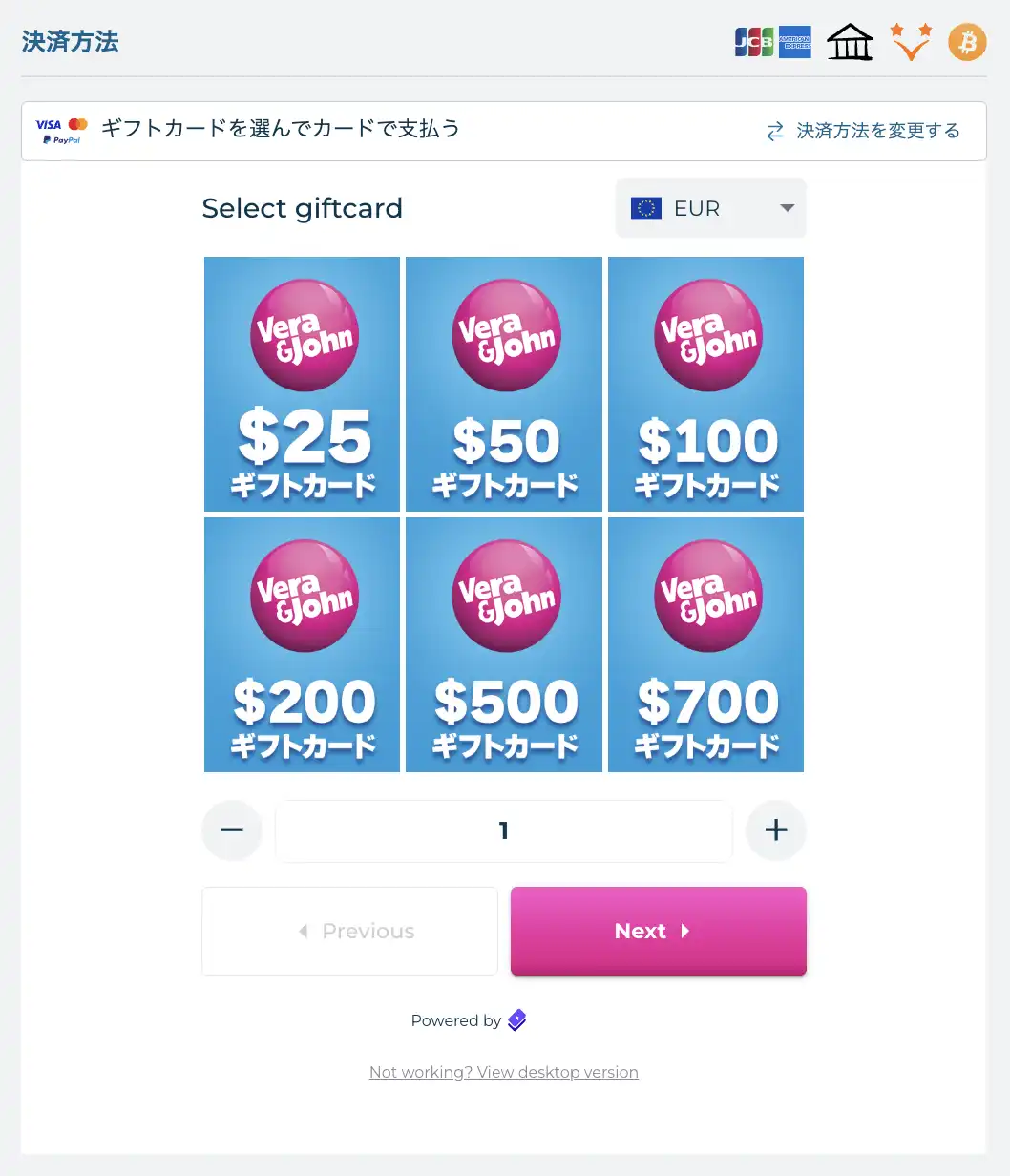Choose the $700 gift card
The height and width of the screenshot is (1176, 1010).
(705, 644)
